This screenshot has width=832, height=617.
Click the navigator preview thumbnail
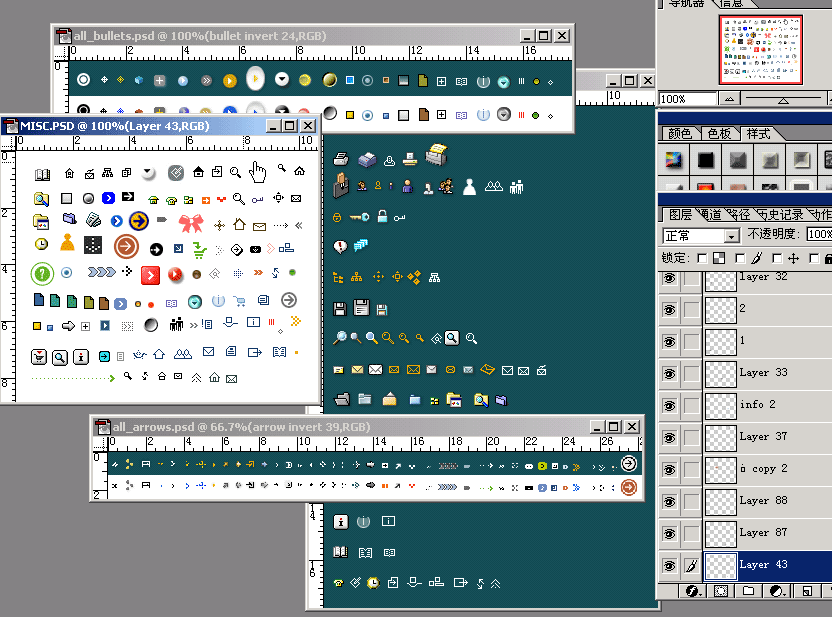760,49
